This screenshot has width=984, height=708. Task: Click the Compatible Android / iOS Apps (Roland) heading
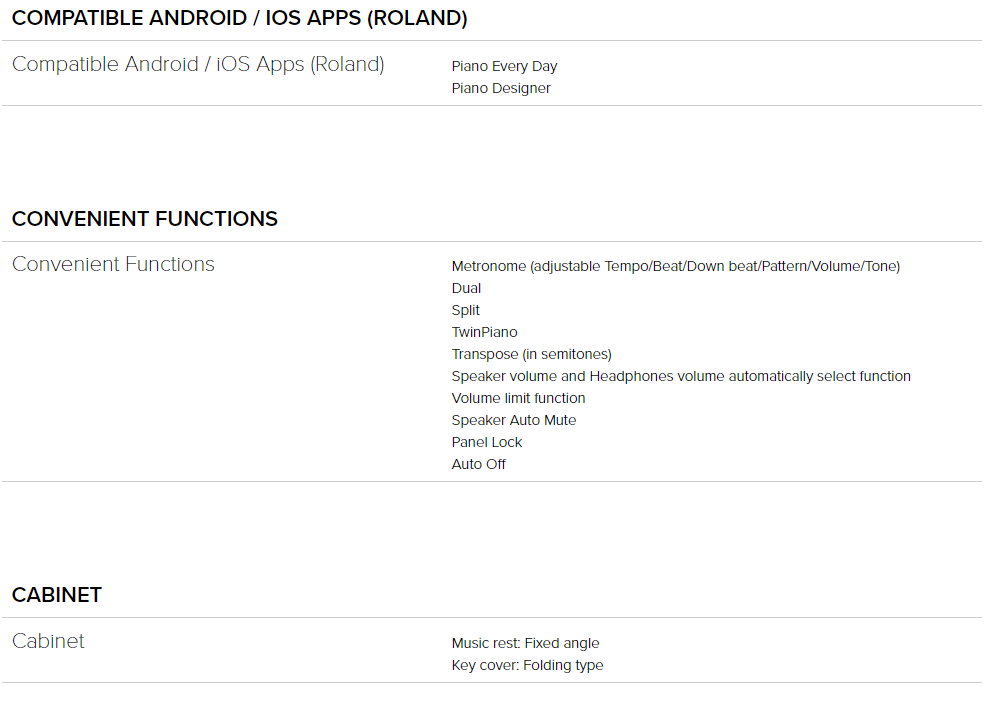[x=240, y=18]
